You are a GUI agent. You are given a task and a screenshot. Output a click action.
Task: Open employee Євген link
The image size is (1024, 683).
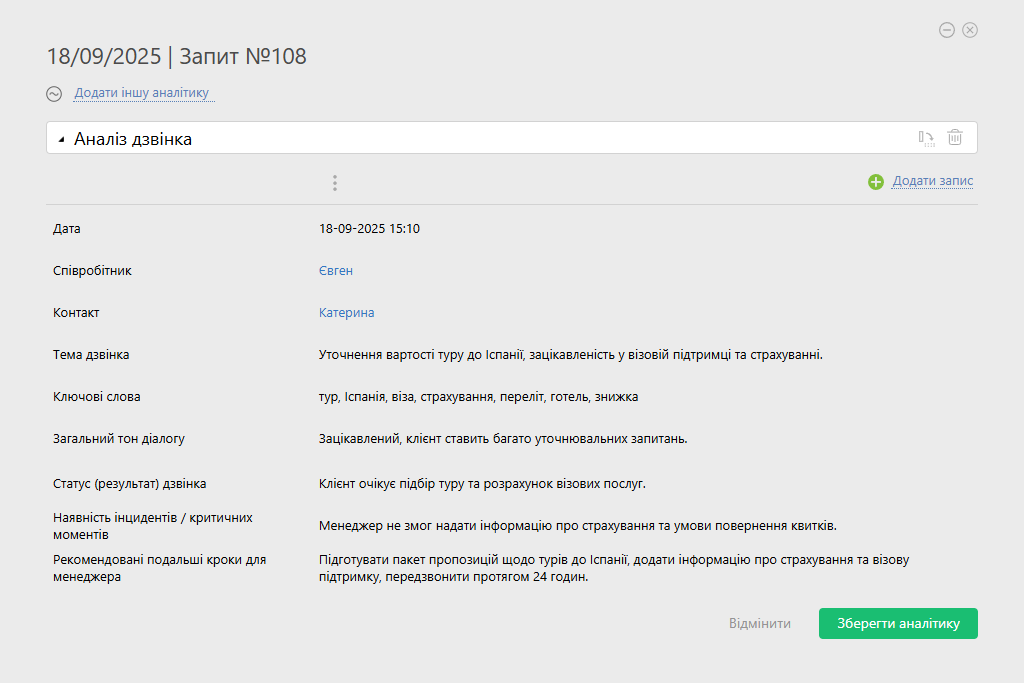pyautogui.click(x=336, y=271)
